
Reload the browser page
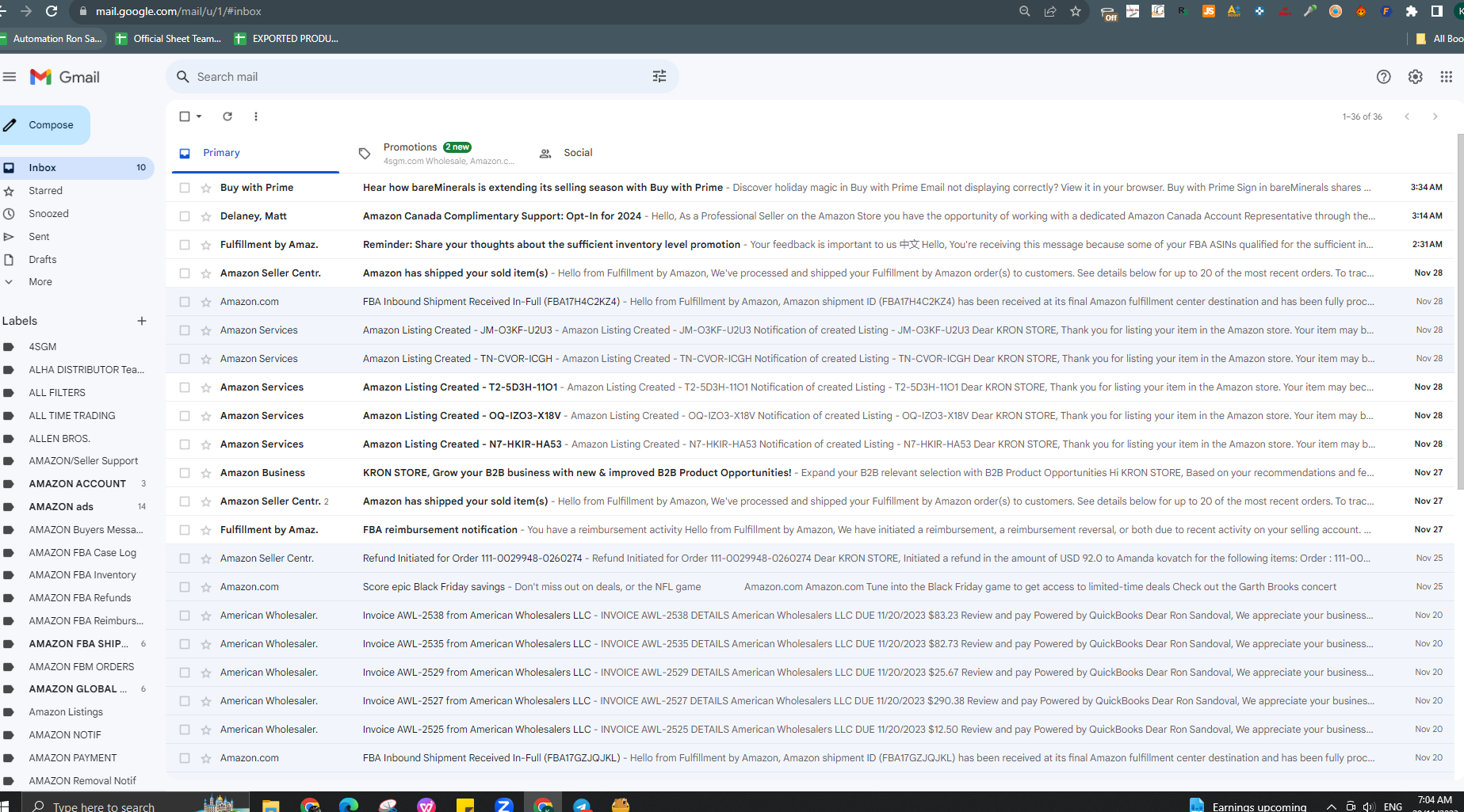pyautogui.click(x=52, y=11)
